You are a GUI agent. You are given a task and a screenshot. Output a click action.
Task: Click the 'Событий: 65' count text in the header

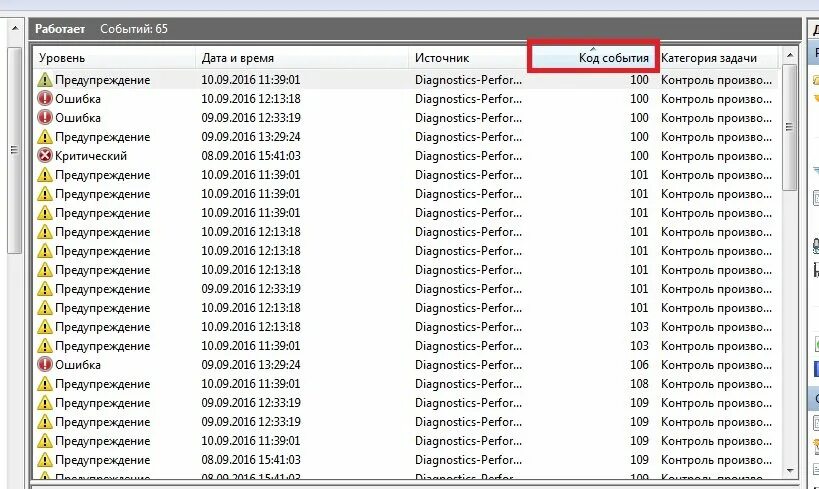(x=134, y=29)
